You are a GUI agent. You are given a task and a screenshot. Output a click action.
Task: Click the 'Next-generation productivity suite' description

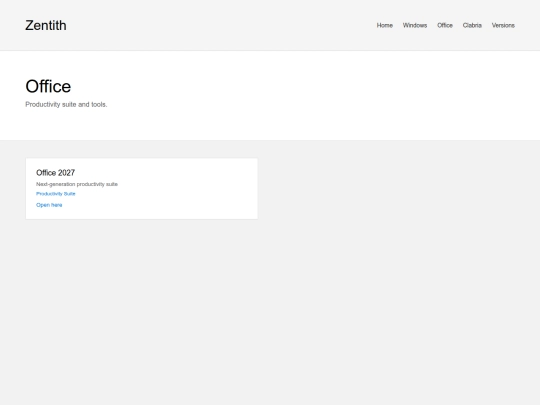[x=77, y=184]
